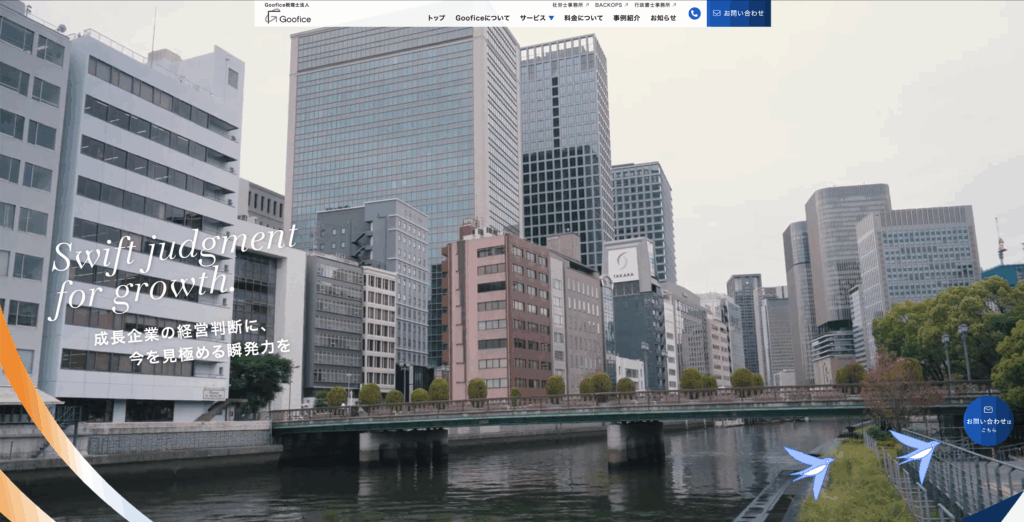Click the external link arrow beside BACKOPS
This screenshot has height=522, width=1024.
[x=626, y=4]
